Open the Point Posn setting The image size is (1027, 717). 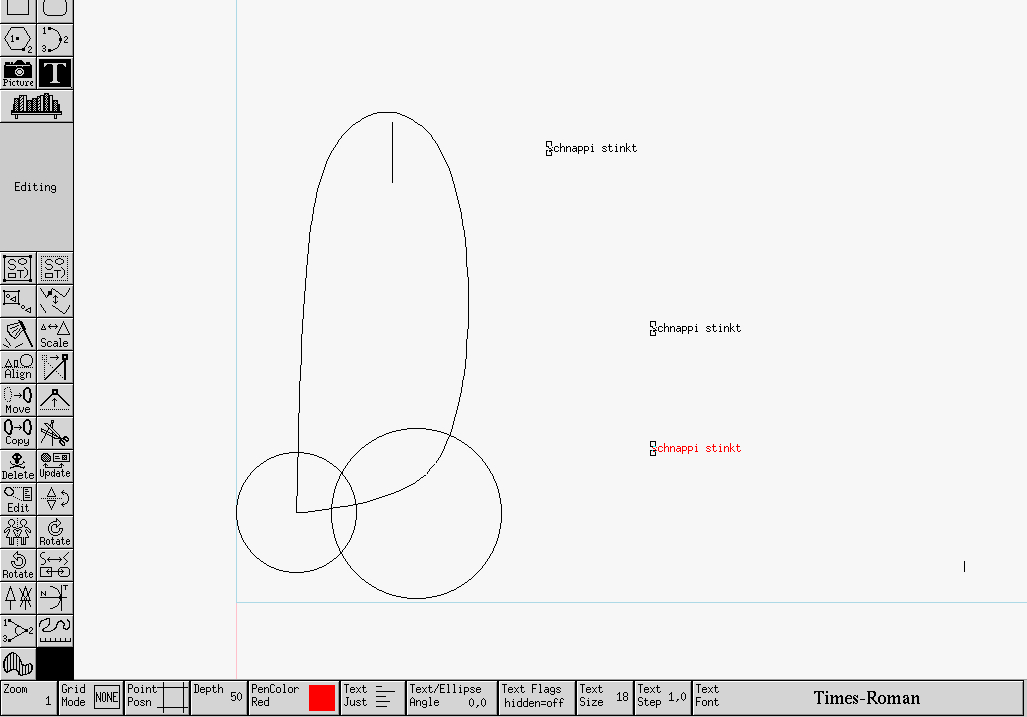click(158, 698)
